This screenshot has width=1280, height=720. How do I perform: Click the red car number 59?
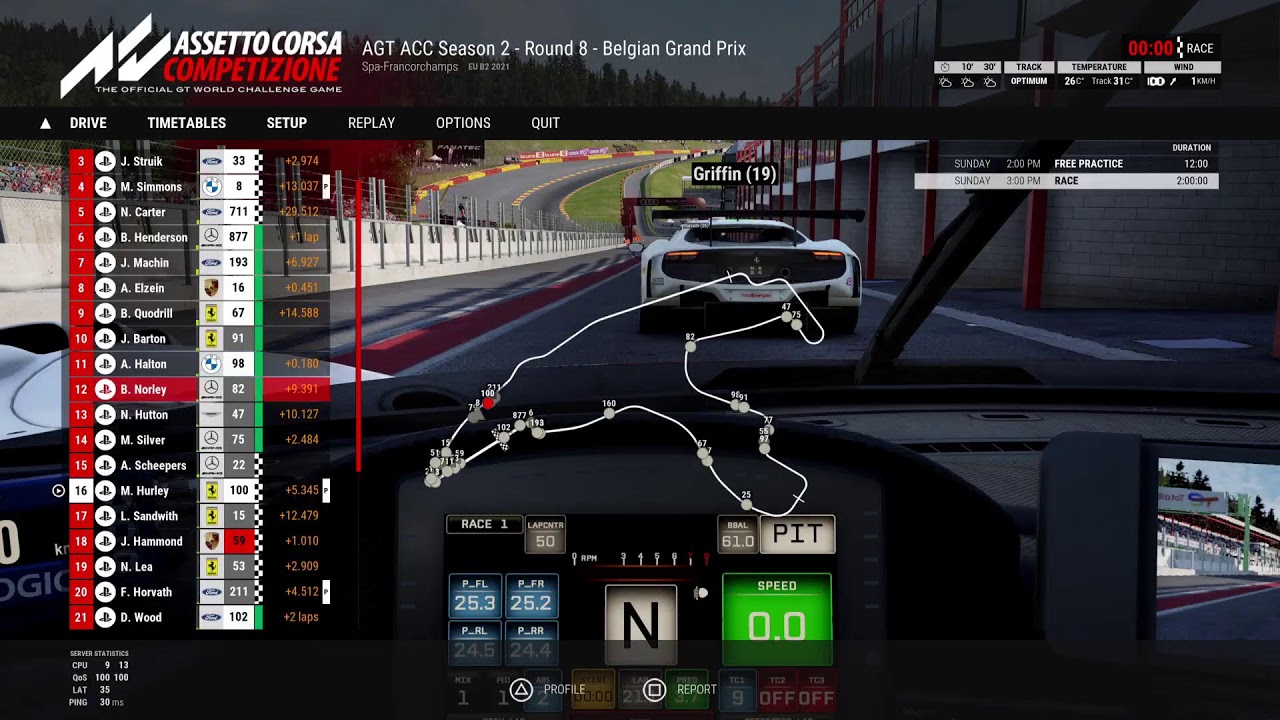coord(238,541)
